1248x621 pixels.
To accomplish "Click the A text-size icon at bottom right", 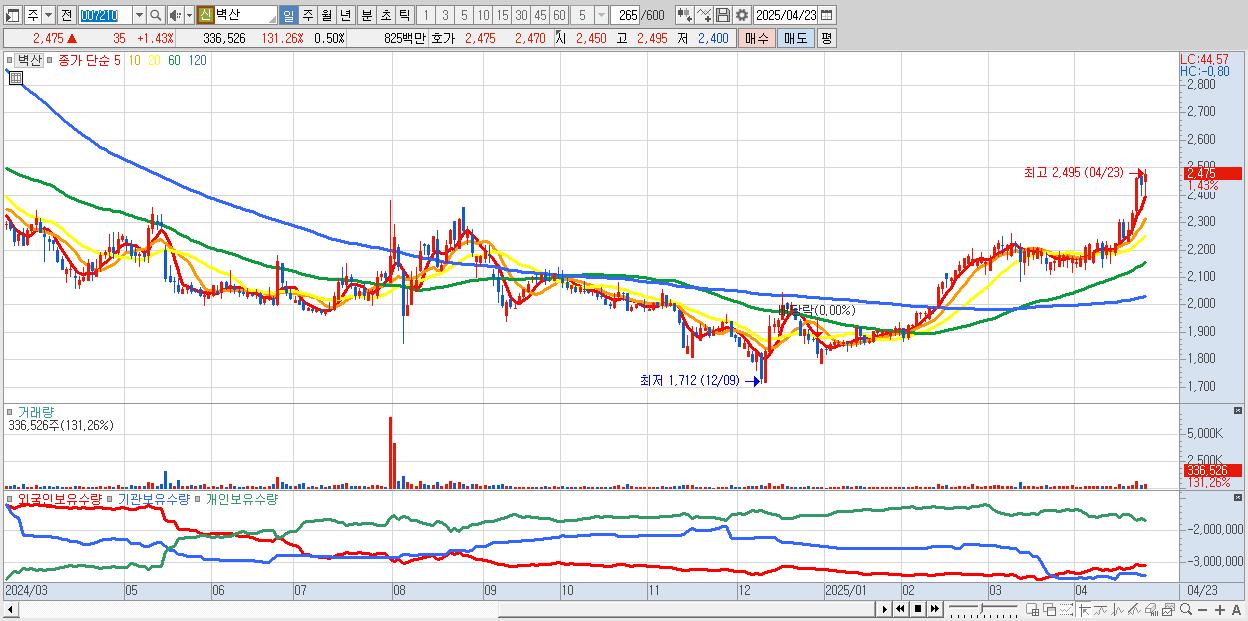I will pyautogui.click(x=1236, y=610).
